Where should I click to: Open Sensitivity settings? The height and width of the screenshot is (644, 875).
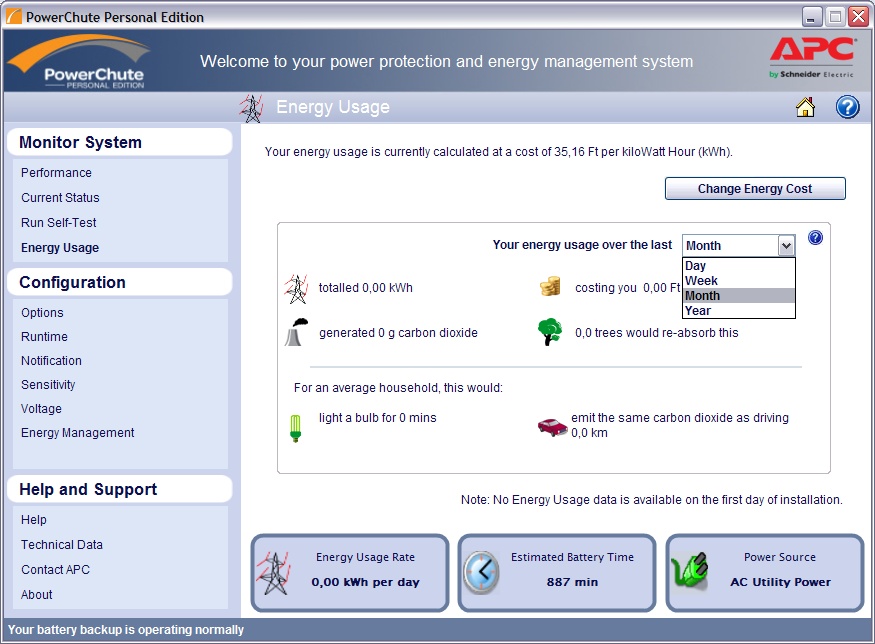click(x=48, y=385)
